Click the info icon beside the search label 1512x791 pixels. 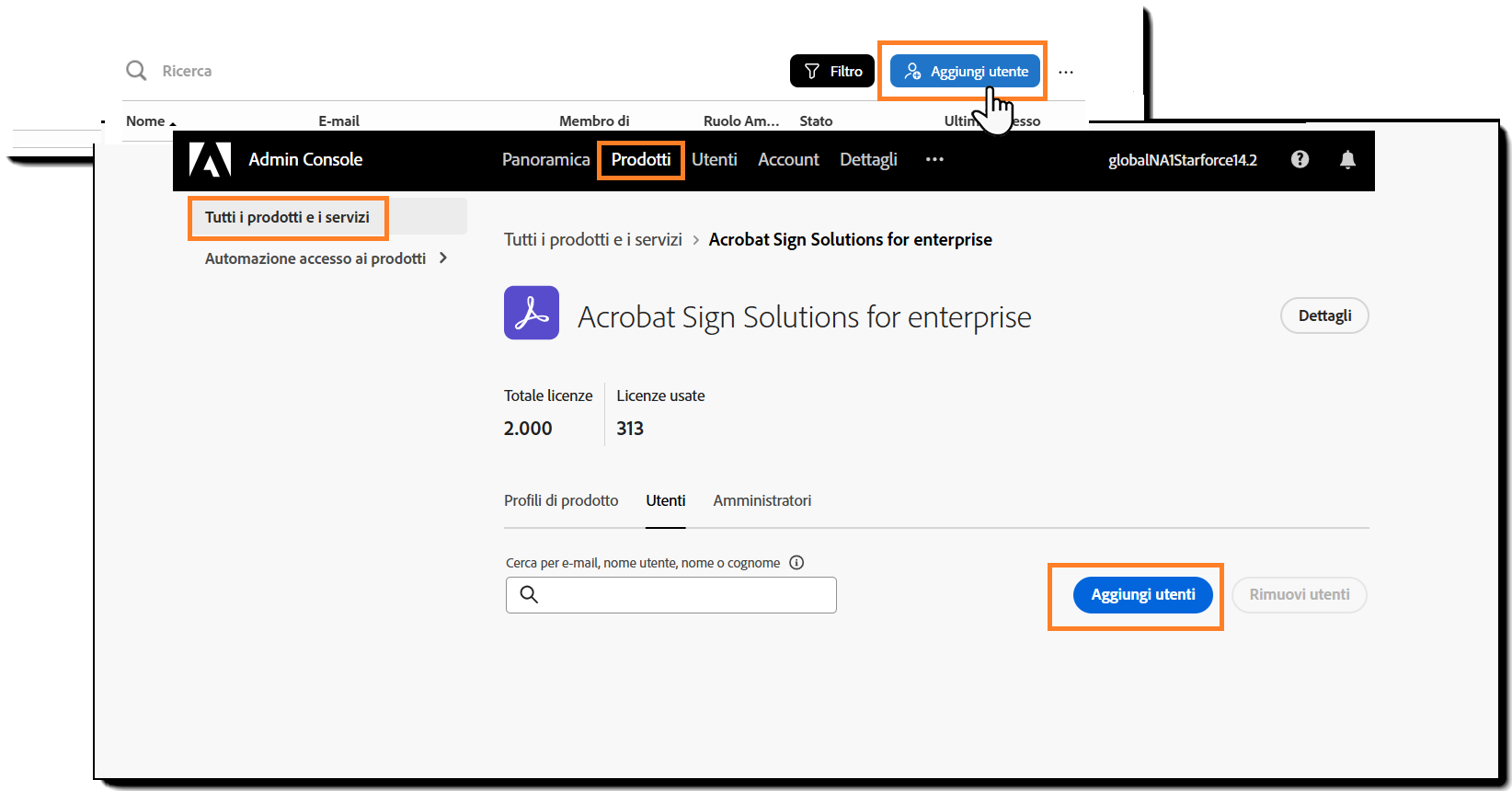click(796, 563)
